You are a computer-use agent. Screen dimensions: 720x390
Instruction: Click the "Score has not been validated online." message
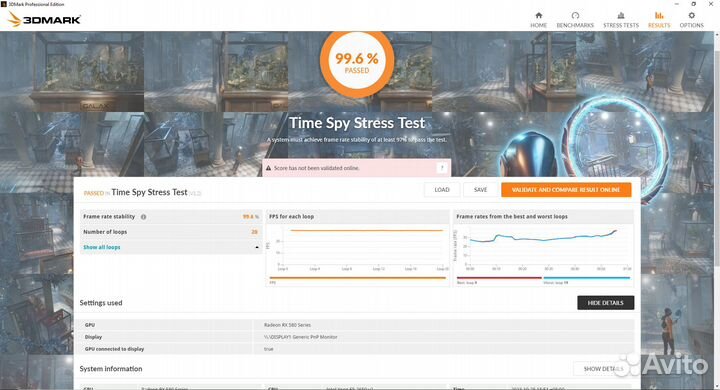click(316, 168)
